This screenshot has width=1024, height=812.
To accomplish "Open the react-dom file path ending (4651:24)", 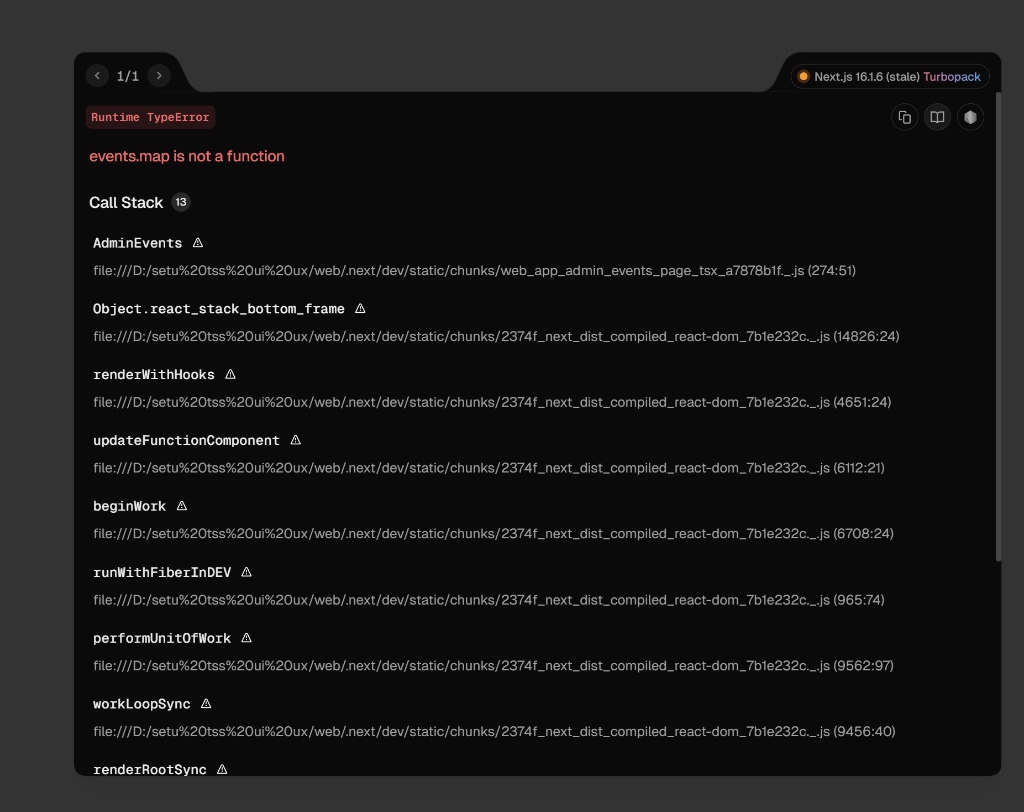I will [492, 402].
